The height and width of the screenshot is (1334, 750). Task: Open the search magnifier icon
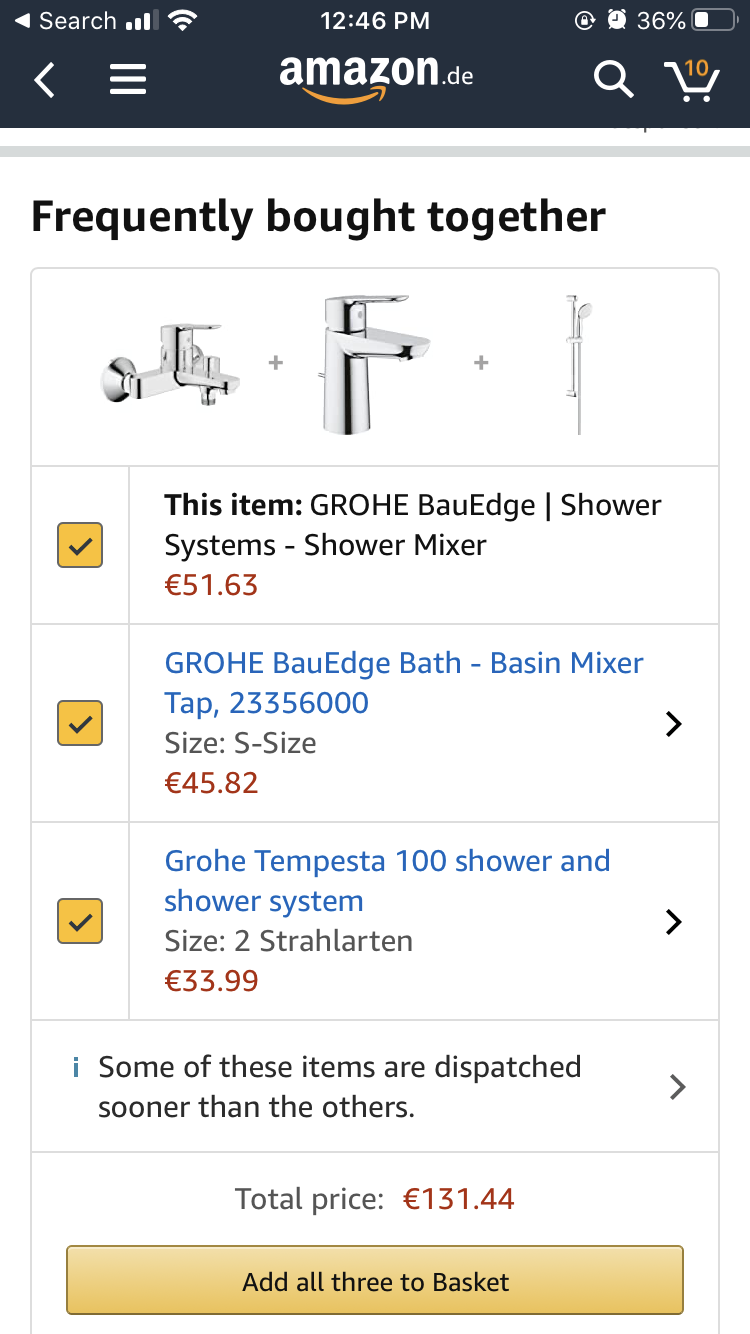(613, 79)
